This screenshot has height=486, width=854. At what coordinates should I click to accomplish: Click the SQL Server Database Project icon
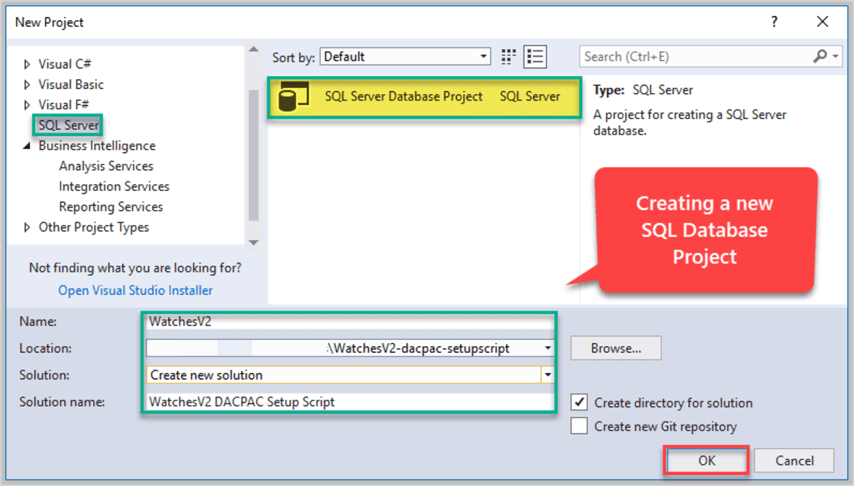[293, 97]
